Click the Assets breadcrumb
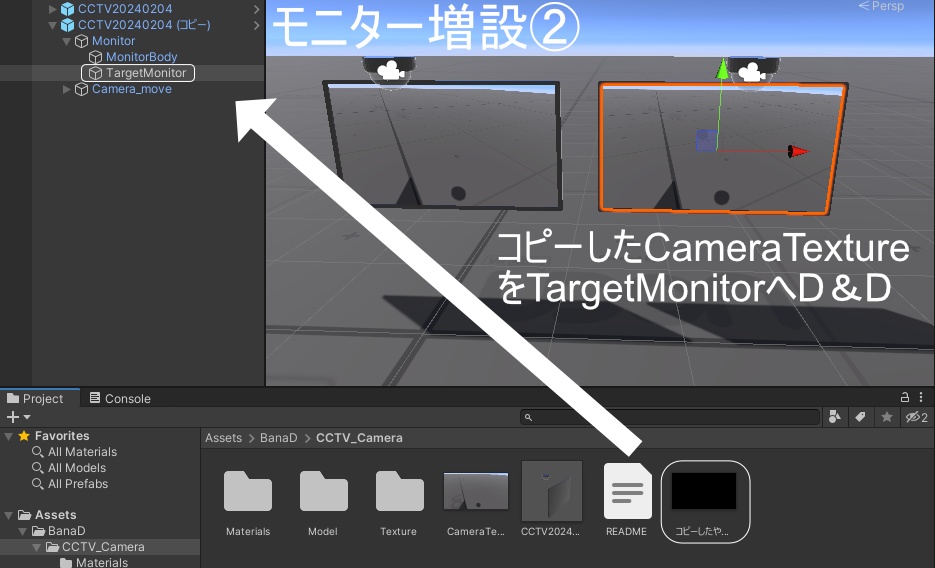The height and width of the screenshot is (568, 935). [x=224, y=438]
